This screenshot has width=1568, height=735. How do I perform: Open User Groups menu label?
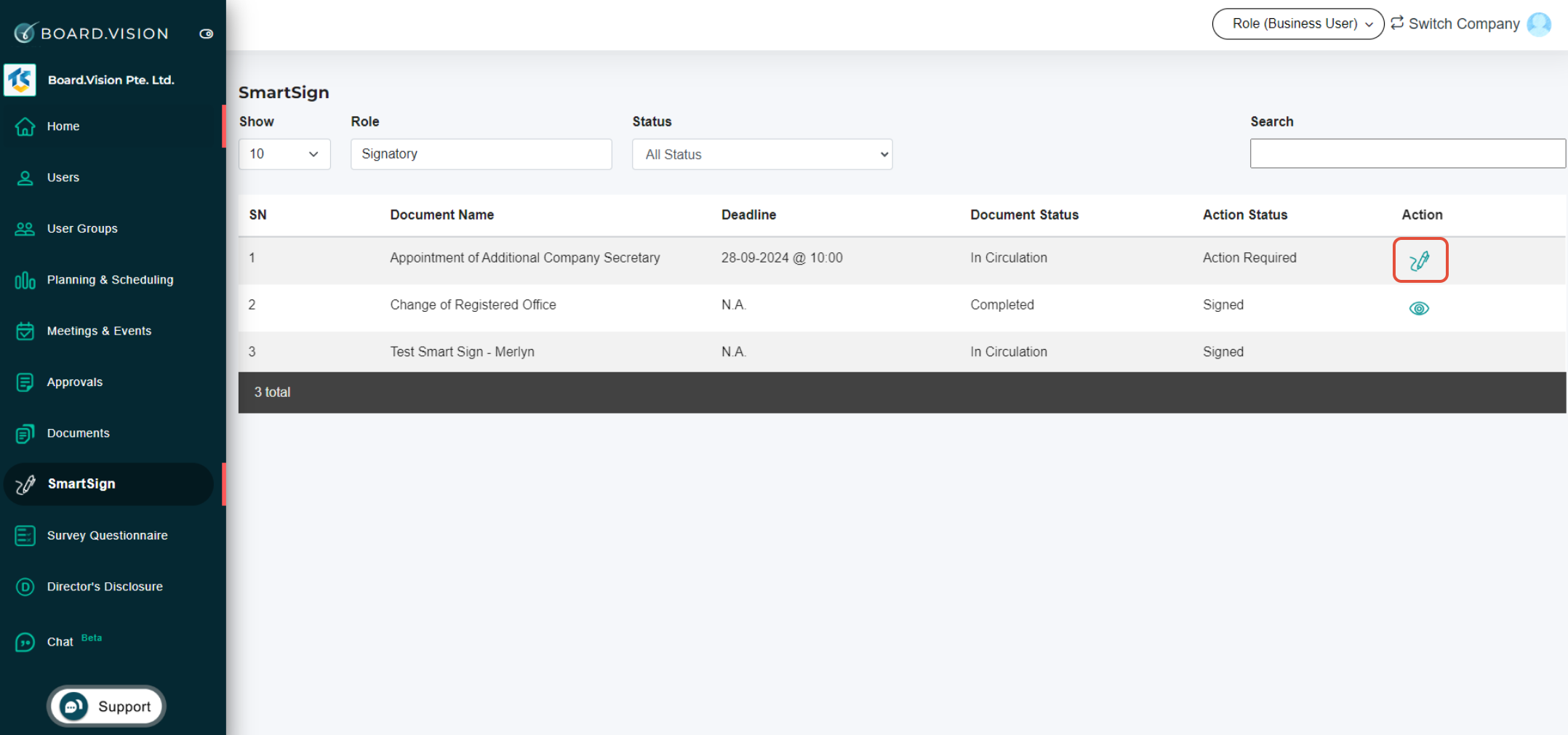[x=82, y=229]
